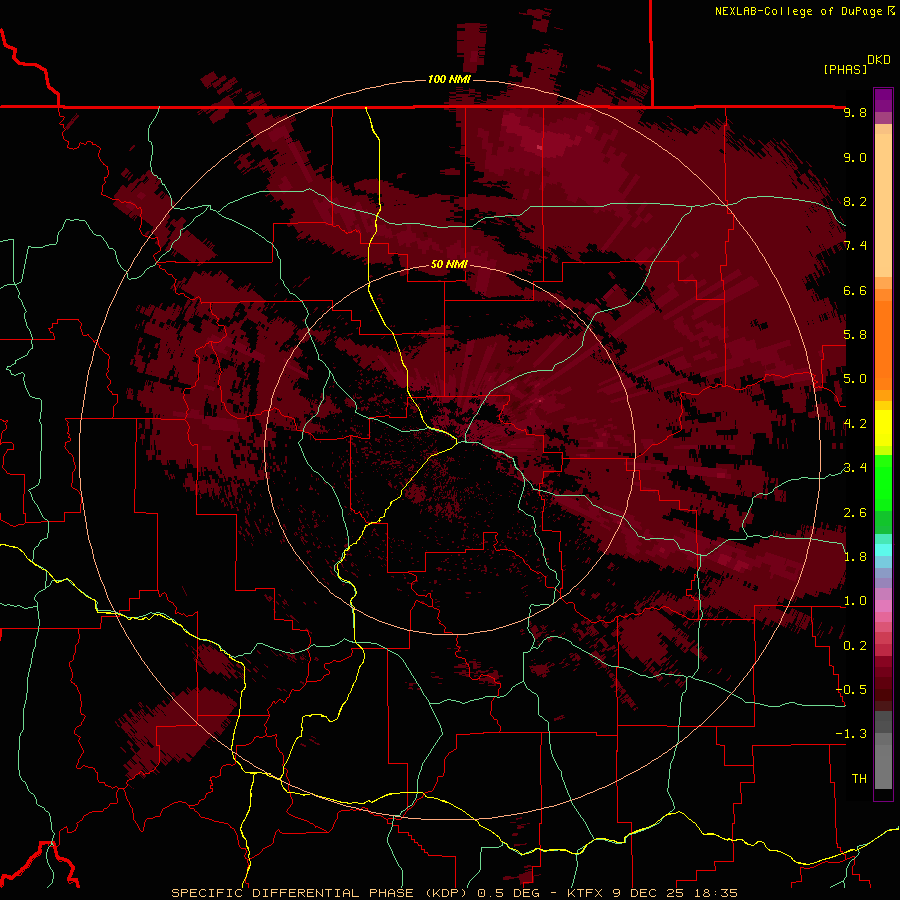Click the 7.4 value on color scale
The image size is (900, 900).
pyautogui.click(x=855, y=246)
